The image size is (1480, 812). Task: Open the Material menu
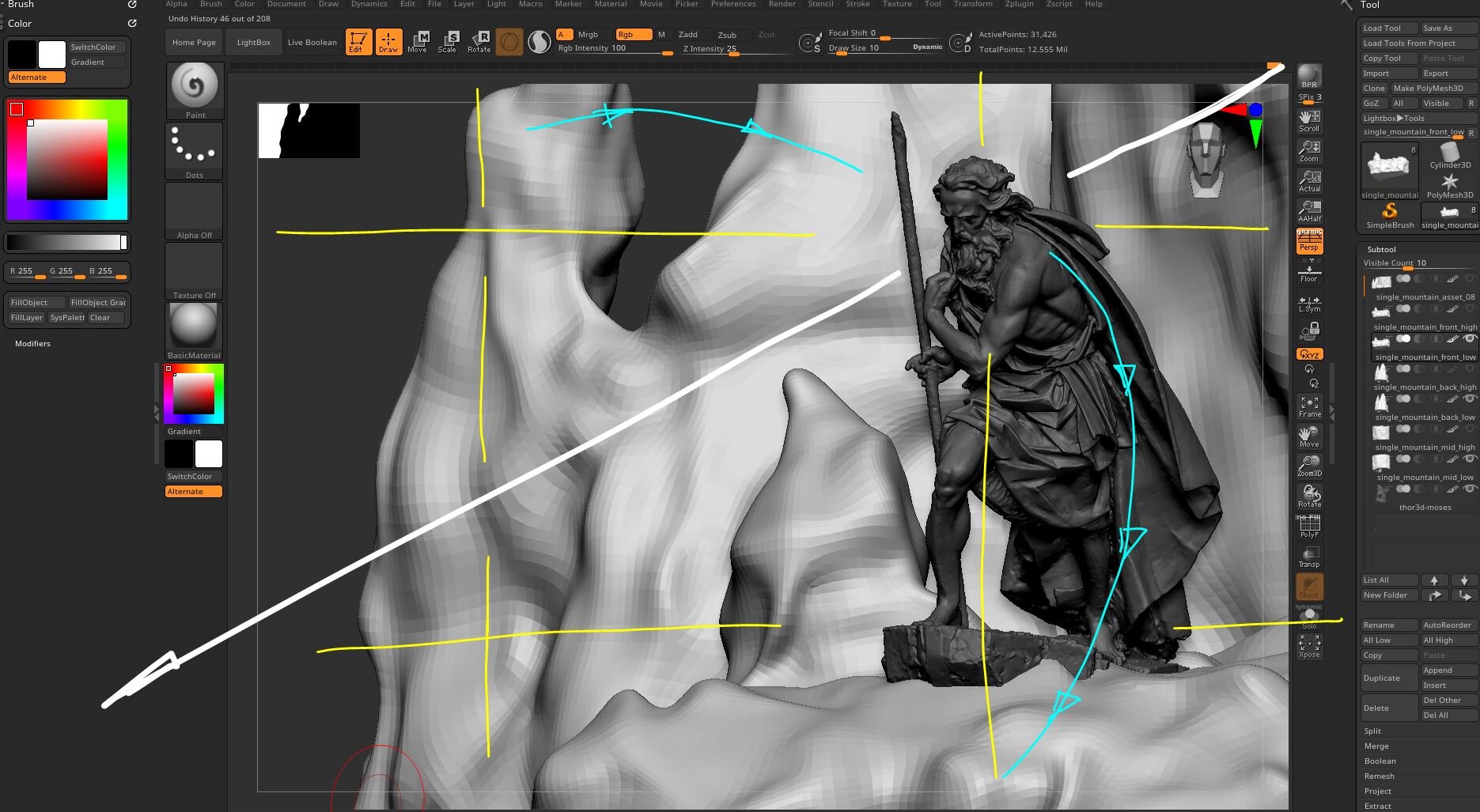coord(611,4)
